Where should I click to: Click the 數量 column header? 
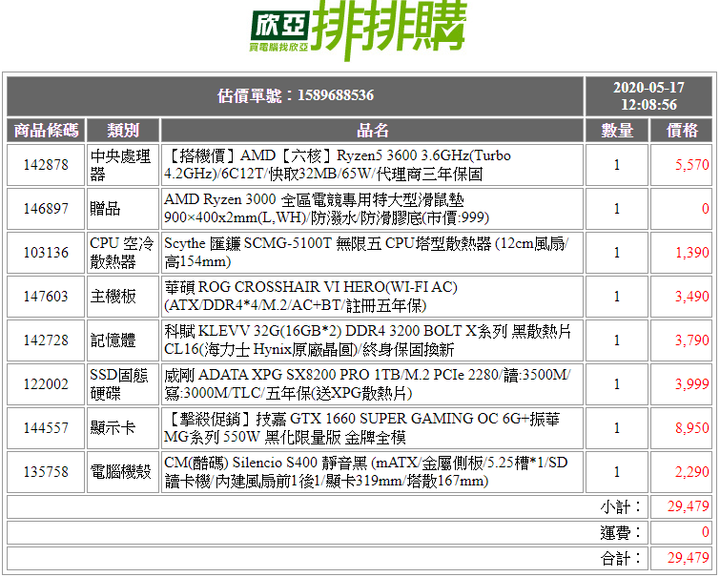(617, 130)
